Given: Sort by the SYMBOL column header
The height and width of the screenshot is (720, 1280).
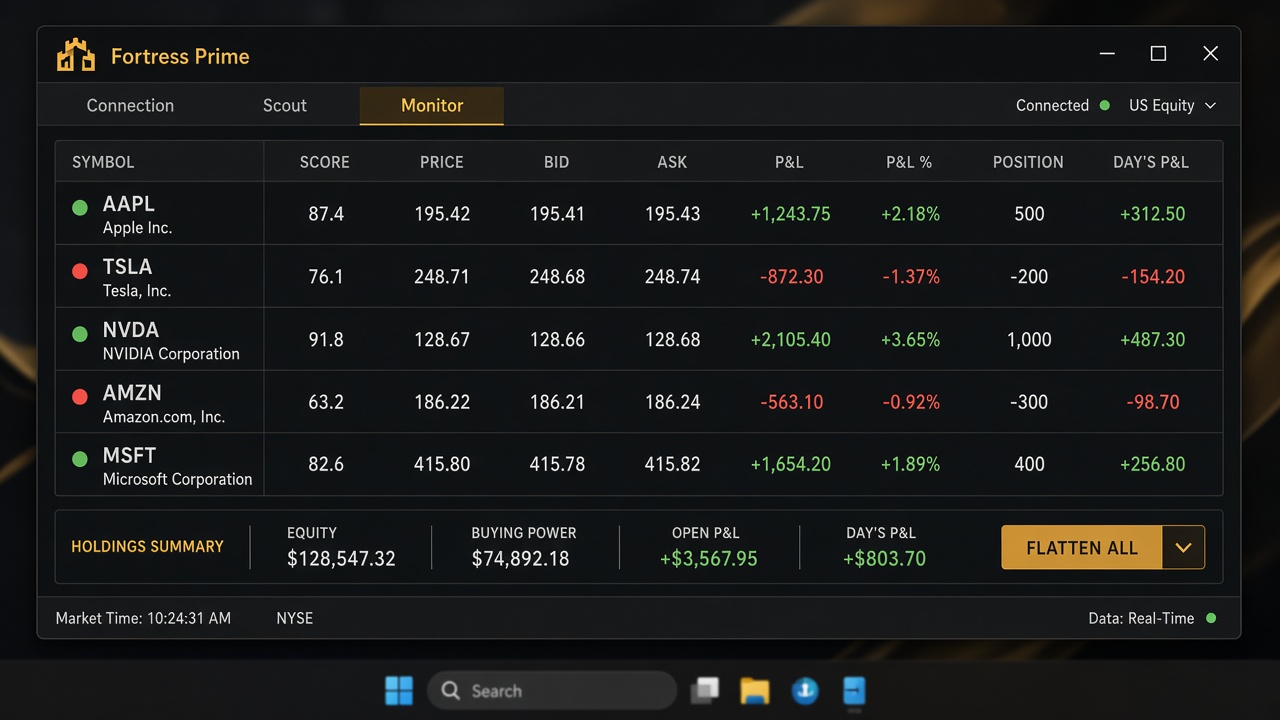Looking at the screenshot, I should pos(103,162).
